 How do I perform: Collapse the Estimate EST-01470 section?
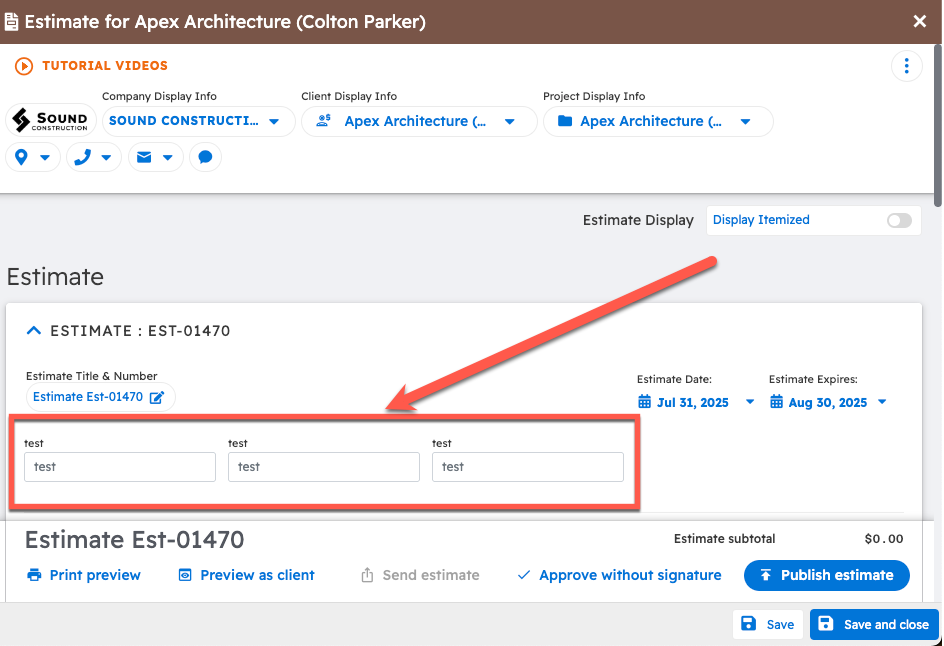pos(34,330)
